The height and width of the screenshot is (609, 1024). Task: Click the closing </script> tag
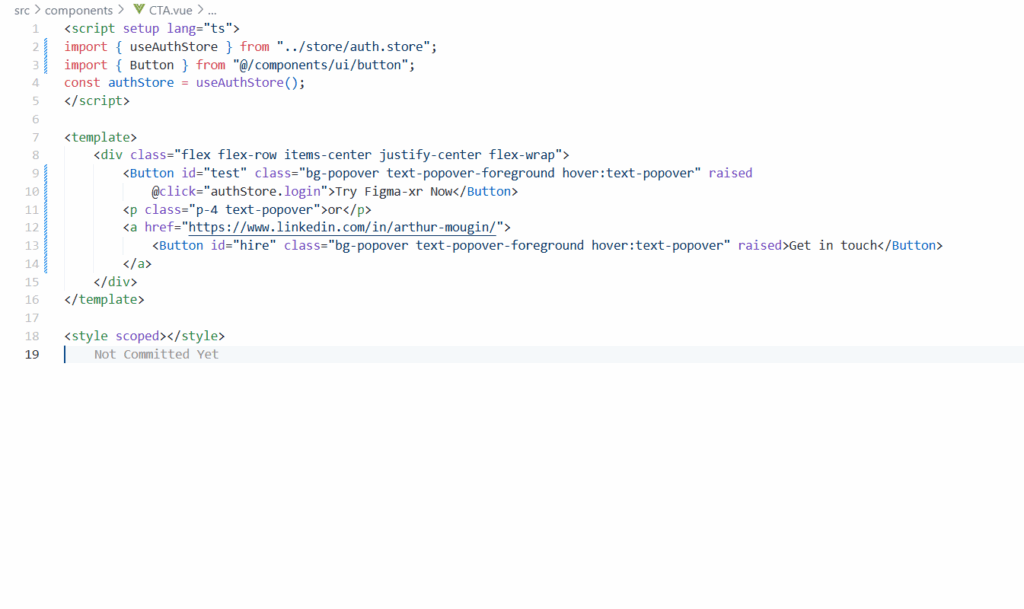97,101
